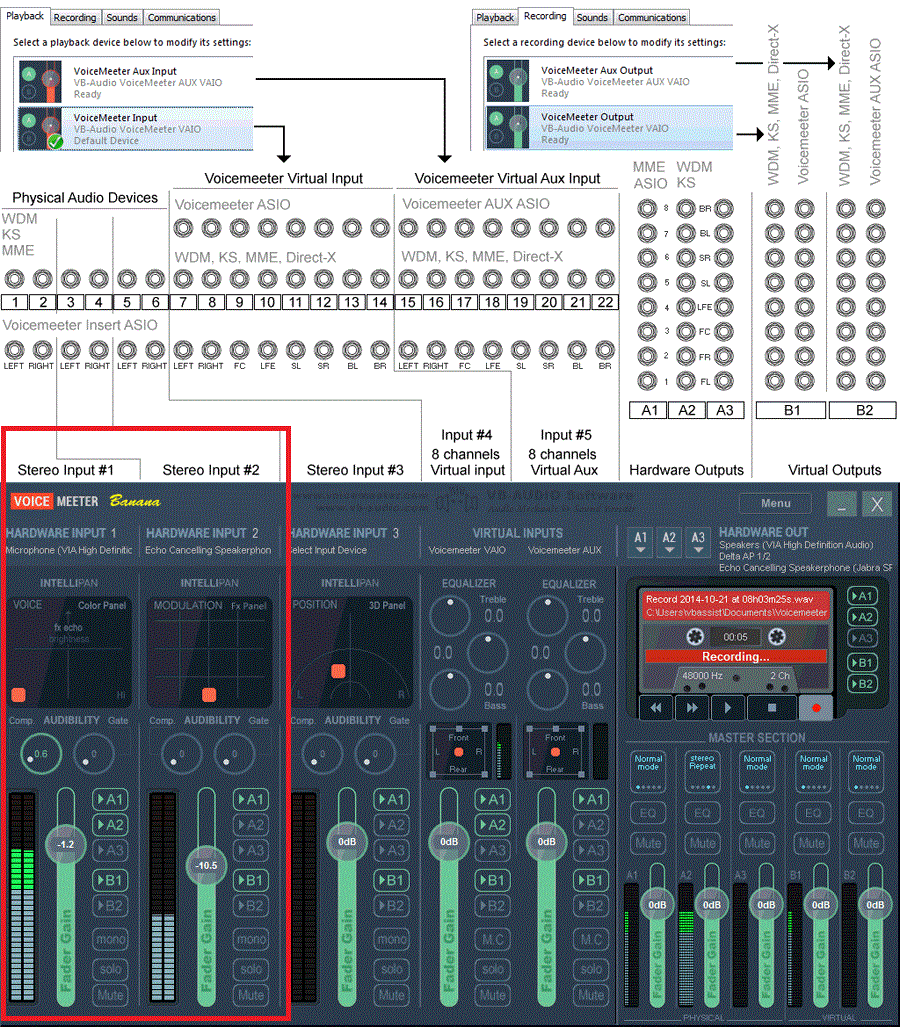This screenshot has width=900, height=1027.
Task: Click Hardware Input 2 fader at -10.5
Action: pyautogui.click(x=206, y=865)
